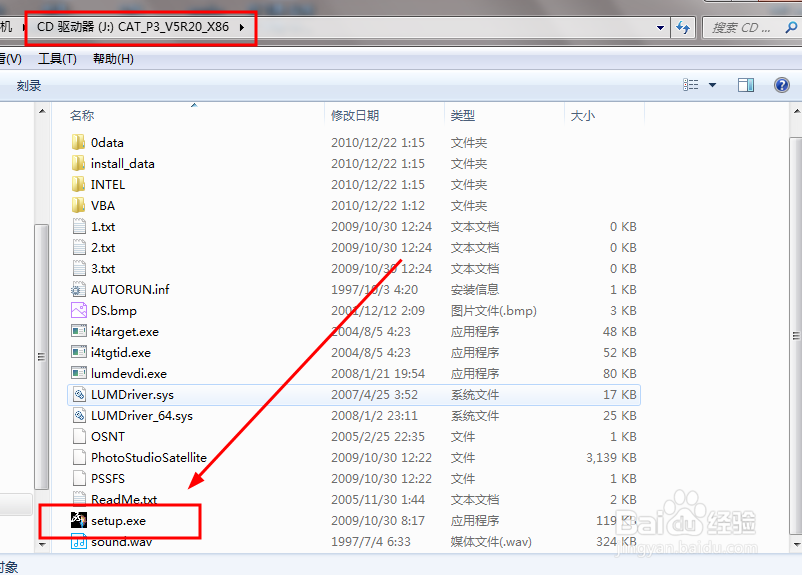Select the file name AUTORUN.inf

[x=130, y=290]
